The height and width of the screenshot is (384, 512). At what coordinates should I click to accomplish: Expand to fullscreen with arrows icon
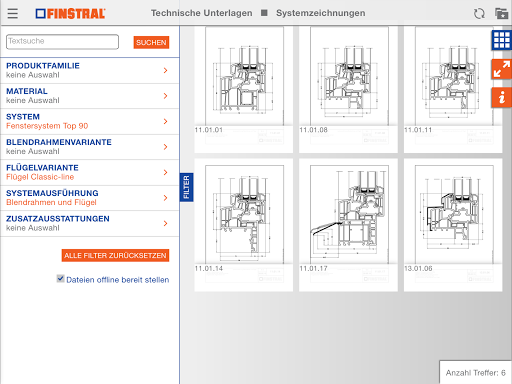pyautogui.click(x=502, y=69)
